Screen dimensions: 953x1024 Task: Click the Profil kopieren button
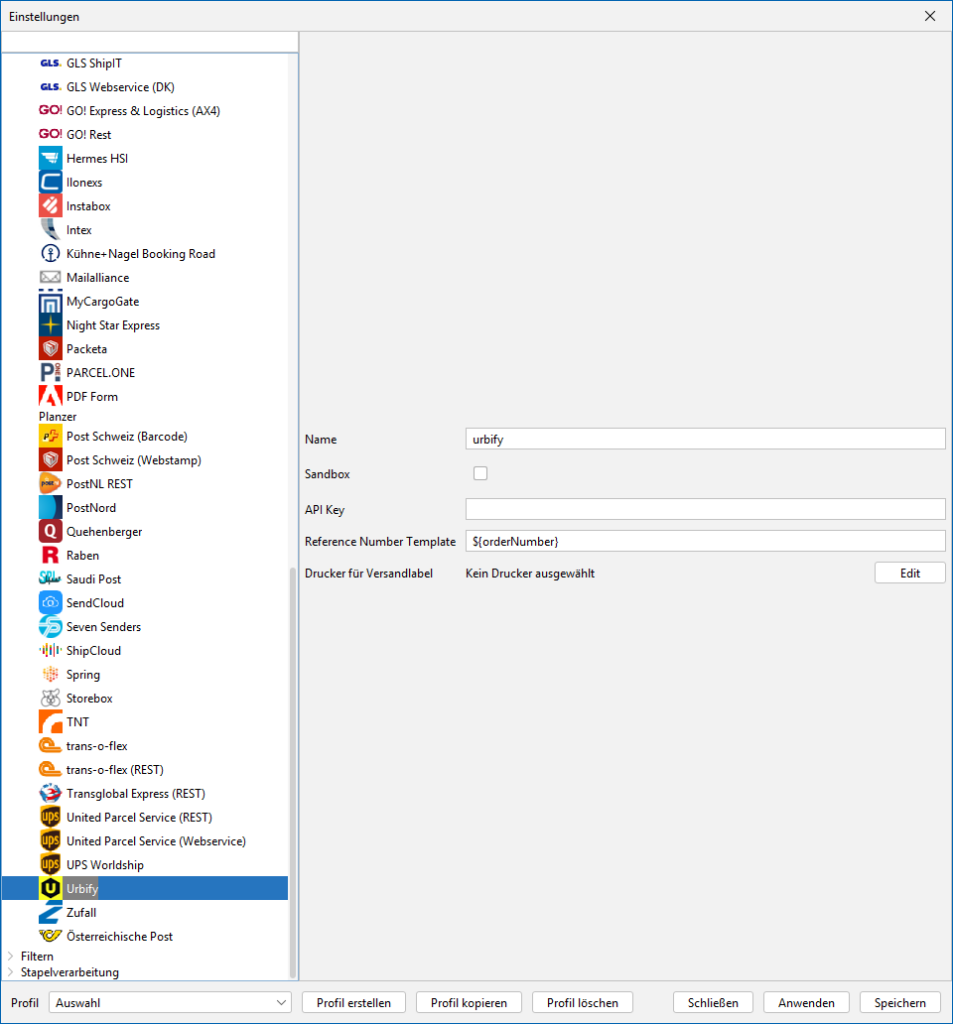click(x=469, y=1002)
